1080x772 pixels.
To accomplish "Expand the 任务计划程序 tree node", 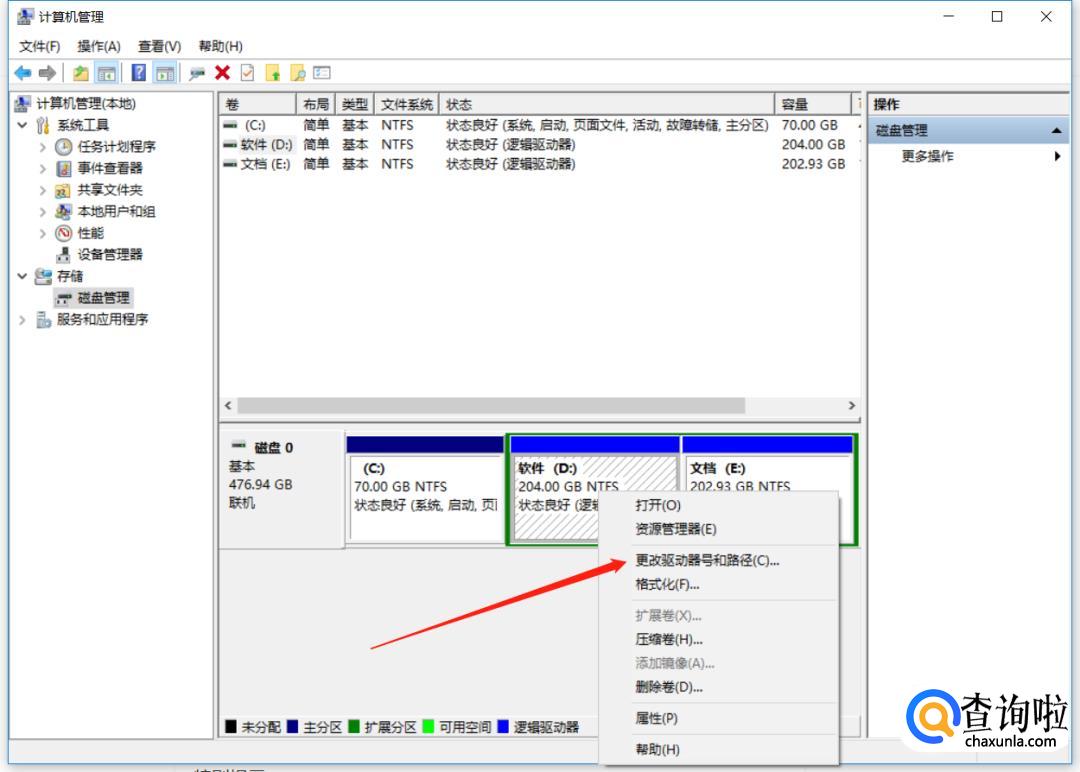I will pos(43,147).
